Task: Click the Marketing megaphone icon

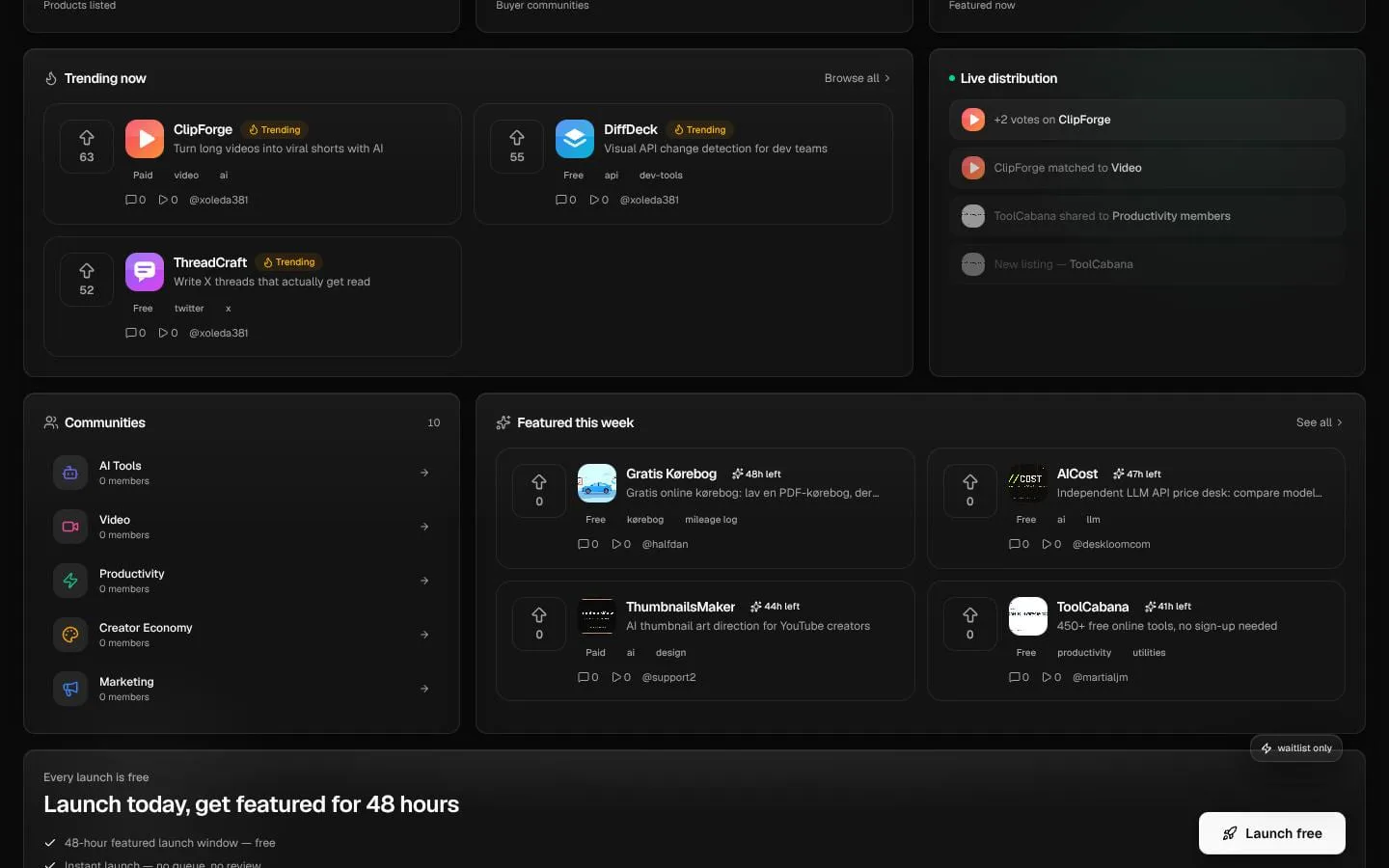Action: (70, 689)
